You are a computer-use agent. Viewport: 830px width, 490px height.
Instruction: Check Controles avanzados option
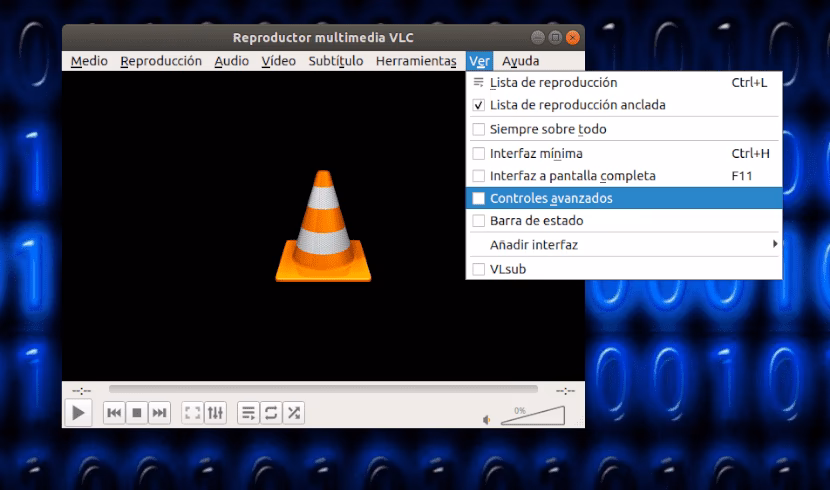point(624,198)
